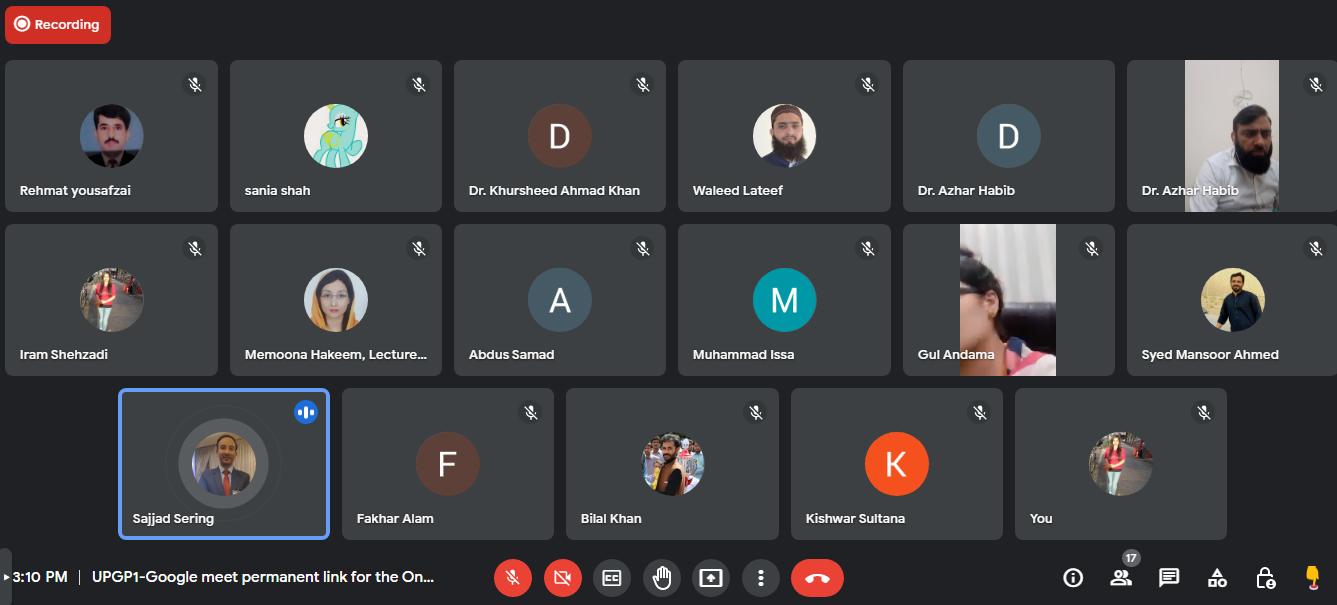The height and width of the screenshot is (605, 1337).
Task: Click the muted mic icon on Waleed Lateef's tile
Action: tap(868, 85)
